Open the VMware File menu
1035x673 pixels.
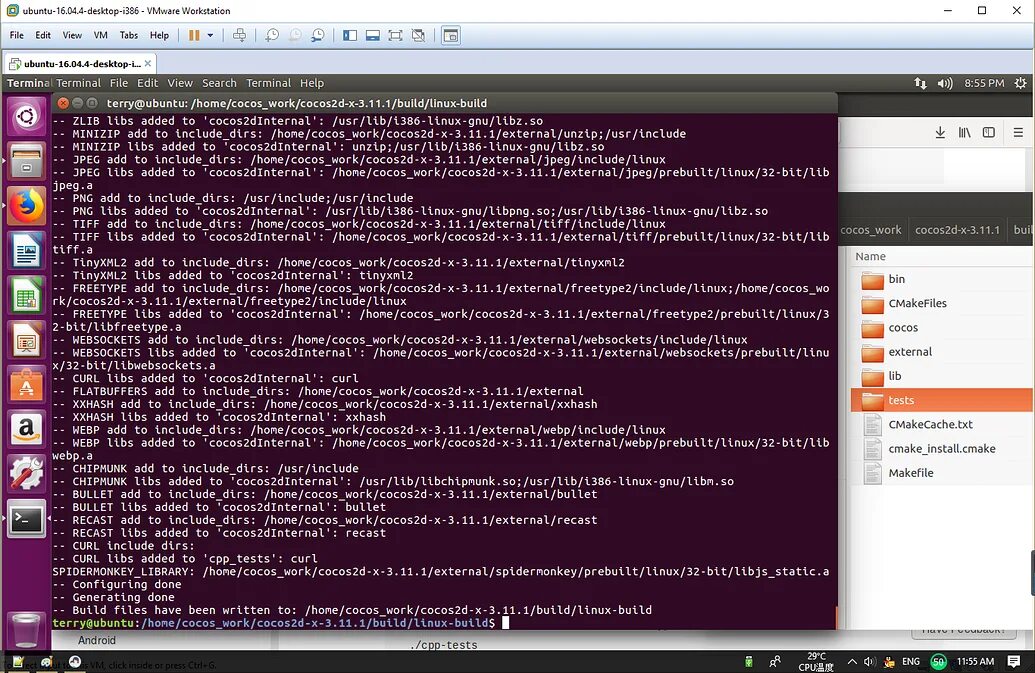coord(17,35)
